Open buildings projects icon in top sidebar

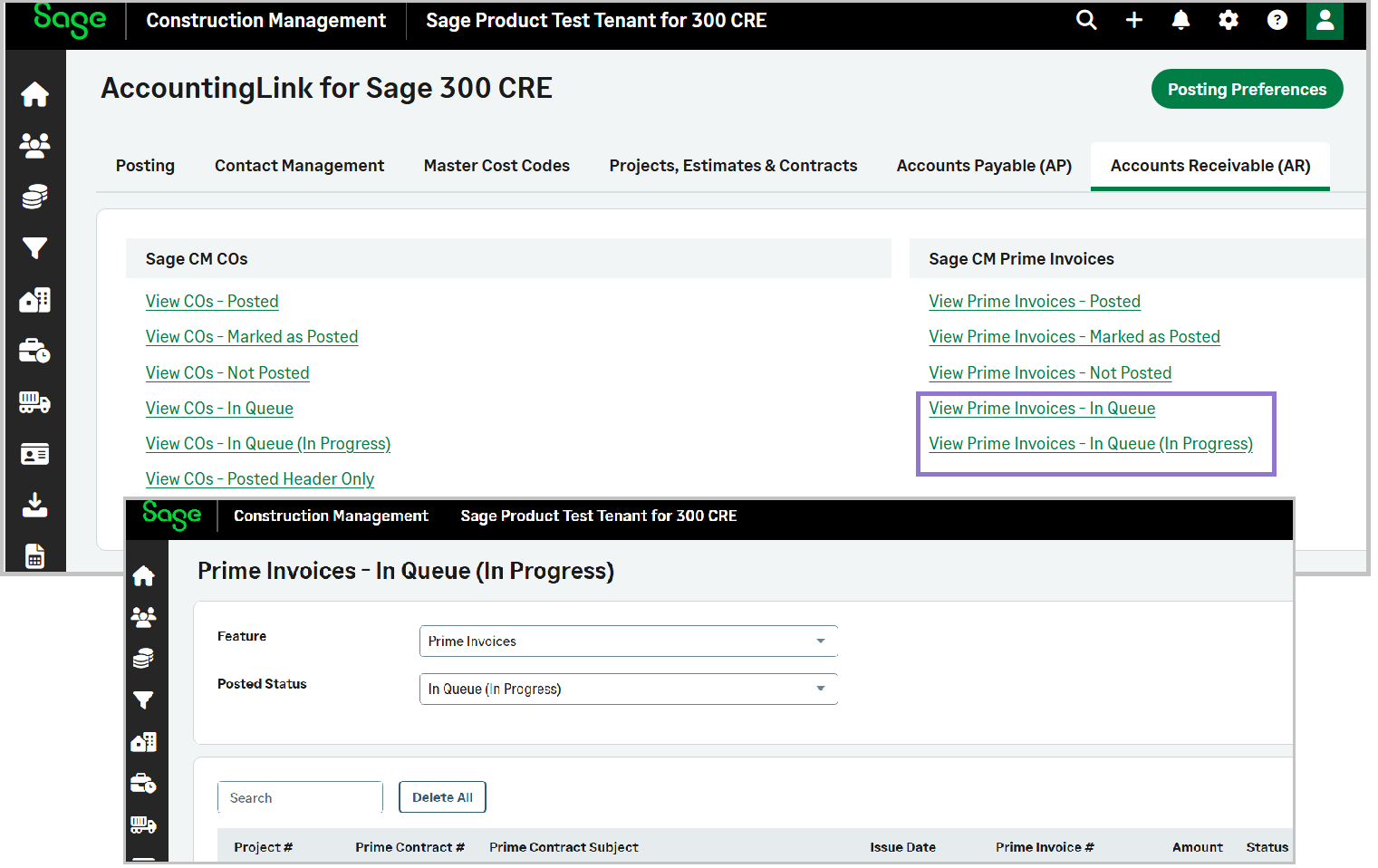pos(35,300)
